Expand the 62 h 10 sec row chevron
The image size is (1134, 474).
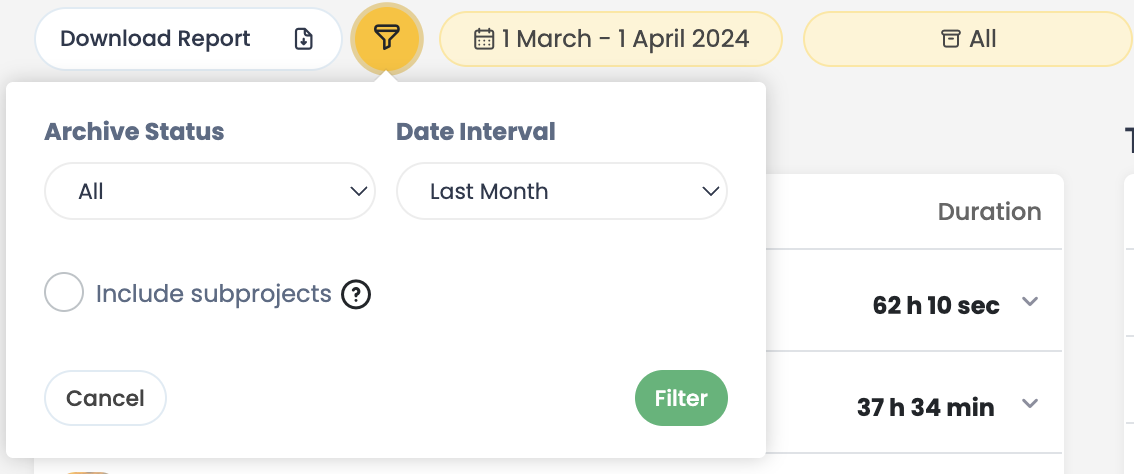(1030, 303)
